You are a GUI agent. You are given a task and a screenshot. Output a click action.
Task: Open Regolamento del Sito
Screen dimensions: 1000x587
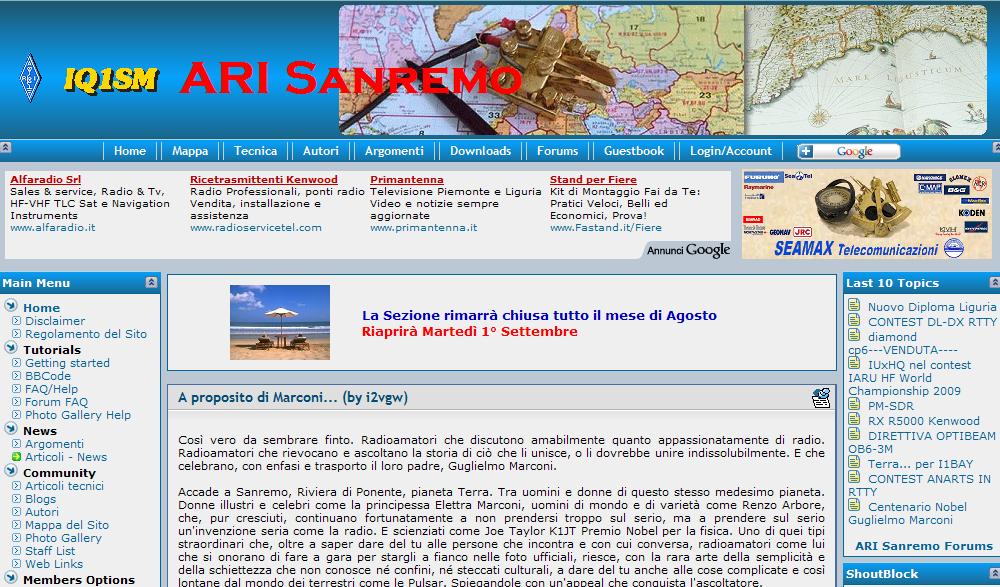[x=85, y=334]
